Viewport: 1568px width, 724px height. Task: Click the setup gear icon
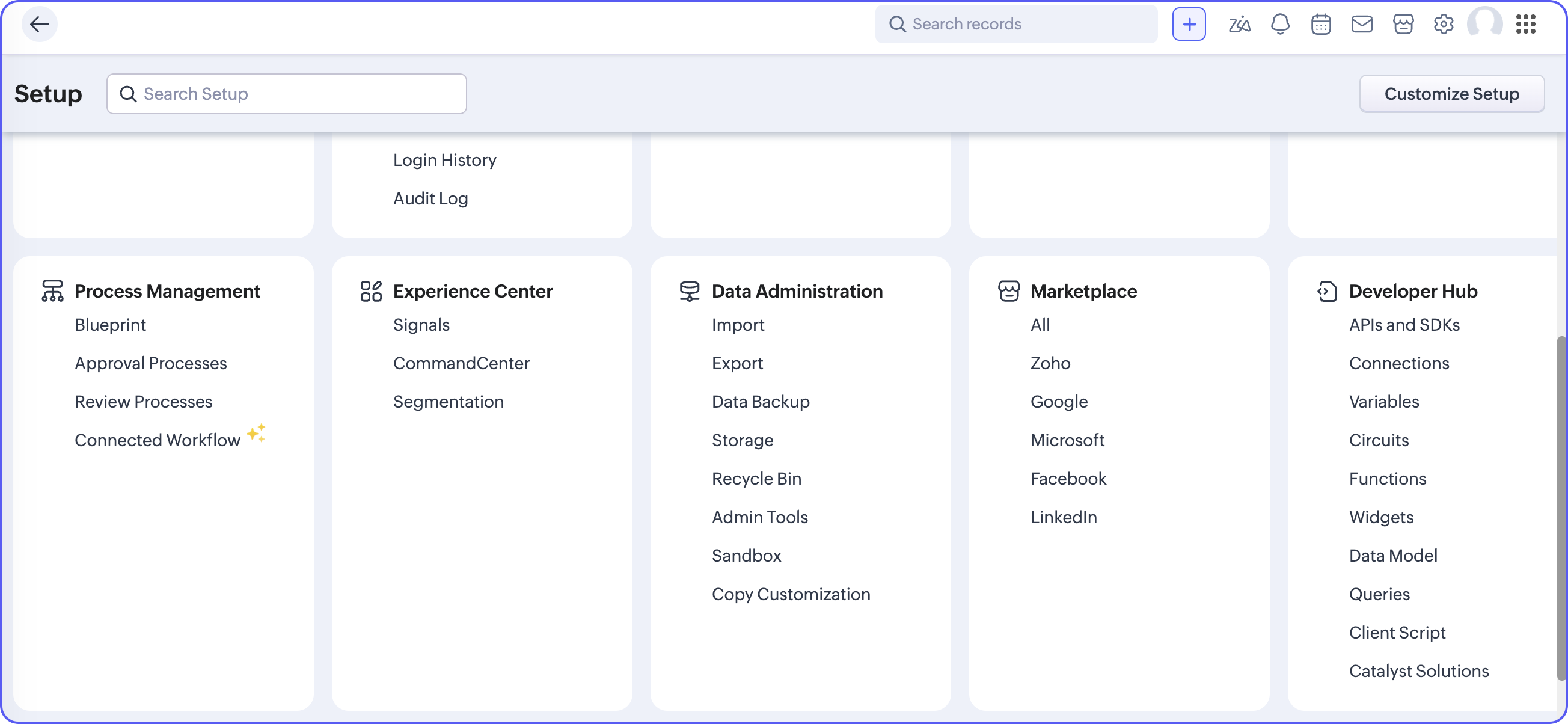[1443, 25]
